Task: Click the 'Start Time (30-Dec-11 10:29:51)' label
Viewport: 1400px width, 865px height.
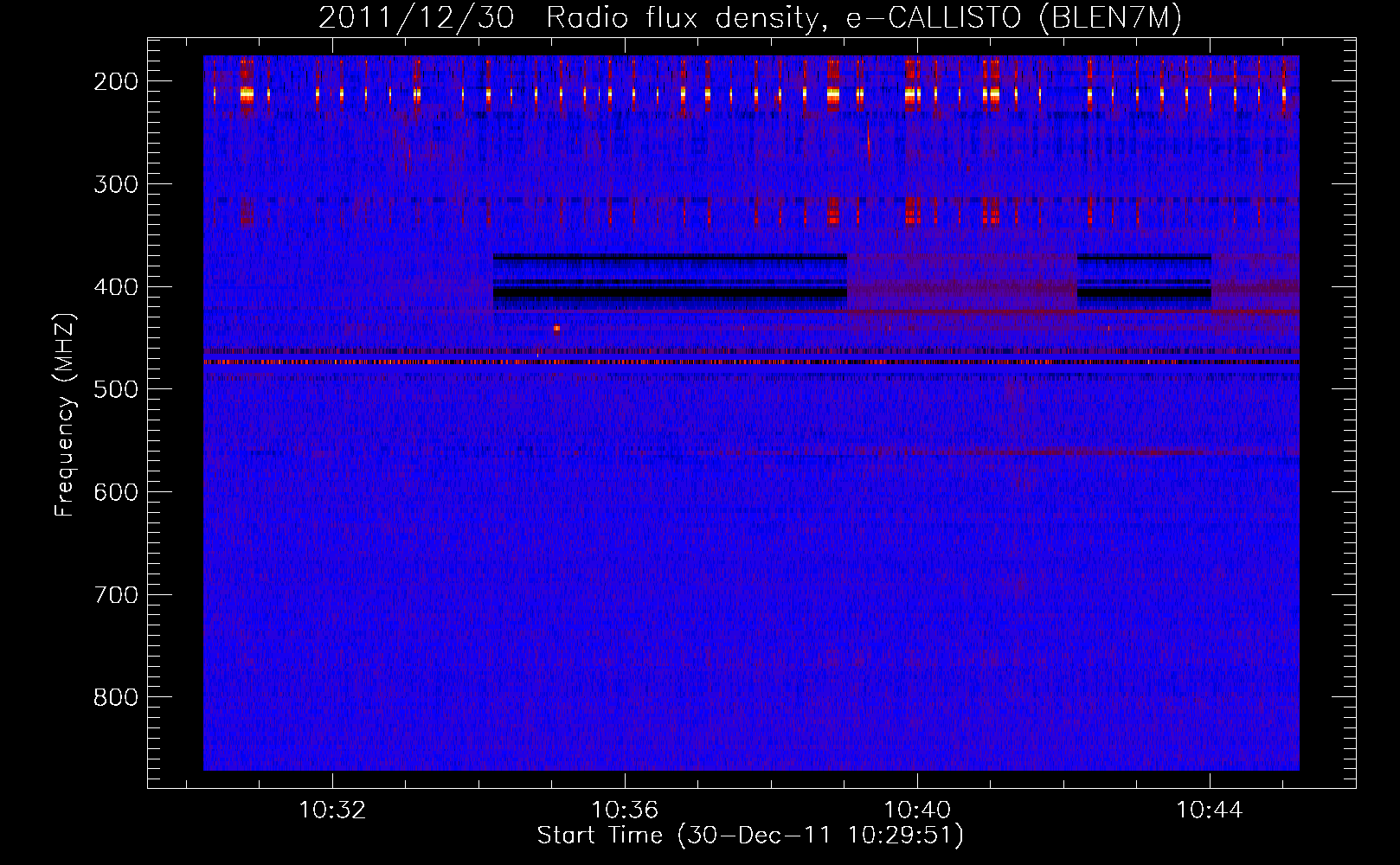Action: (750, 836)
